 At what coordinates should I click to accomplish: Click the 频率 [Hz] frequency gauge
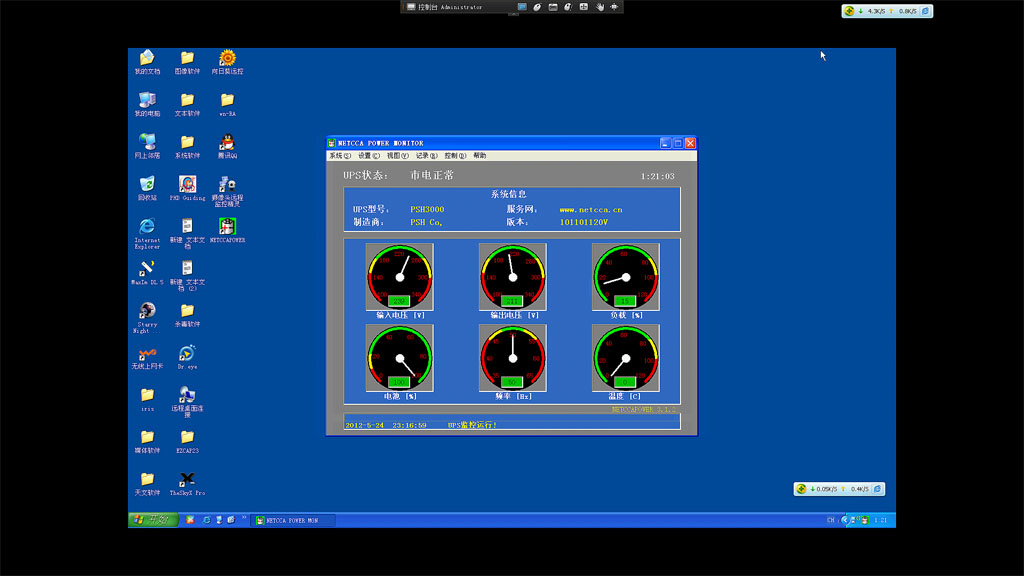click(513, 358)
